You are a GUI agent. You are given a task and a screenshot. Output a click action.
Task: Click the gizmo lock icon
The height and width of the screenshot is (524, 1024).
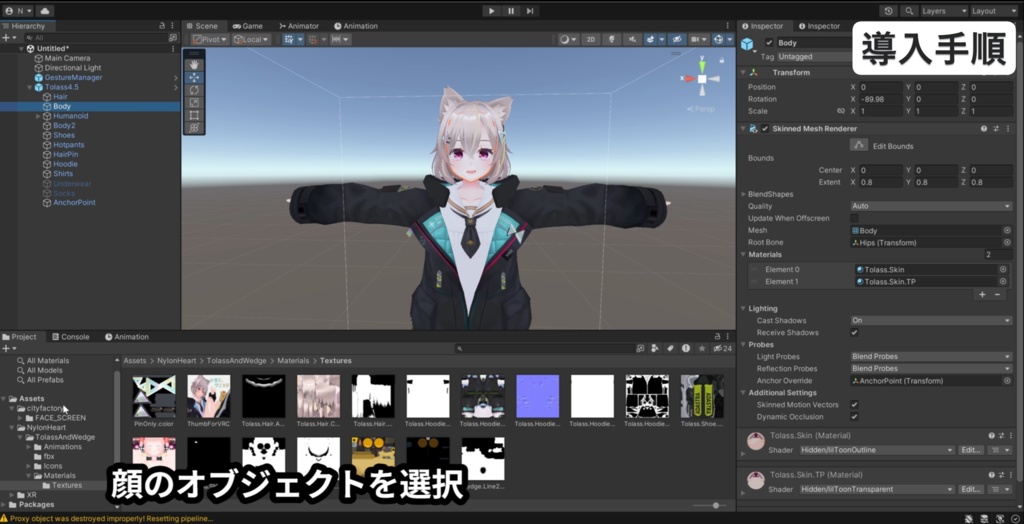coord(721,59)
